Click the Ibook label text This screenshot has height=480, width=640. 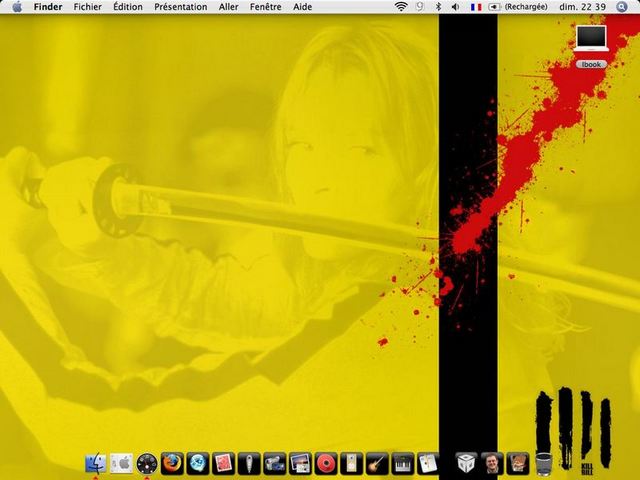(591, 64)
